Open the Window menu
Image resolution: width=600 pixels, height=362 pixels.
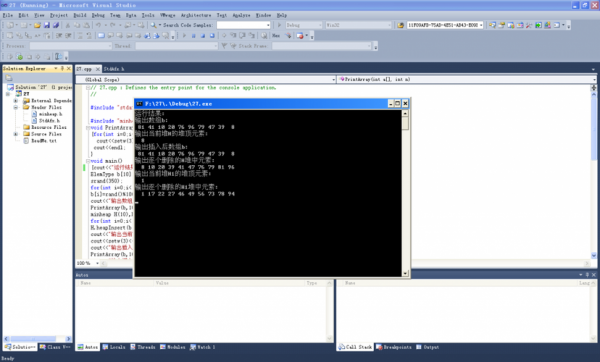(x=263, y=15)
